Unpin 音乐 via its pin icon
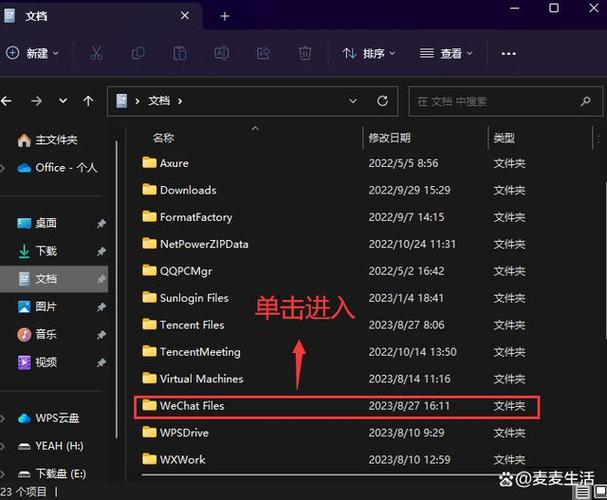The width and height of the screenshot is (607, 500). (x=101, y=335)
